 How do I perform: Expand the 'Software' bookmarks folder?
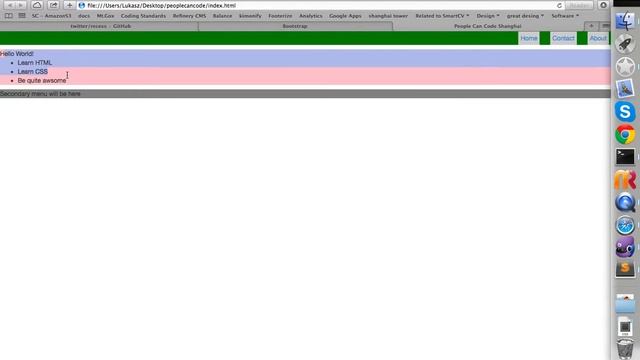coord(565,16)
